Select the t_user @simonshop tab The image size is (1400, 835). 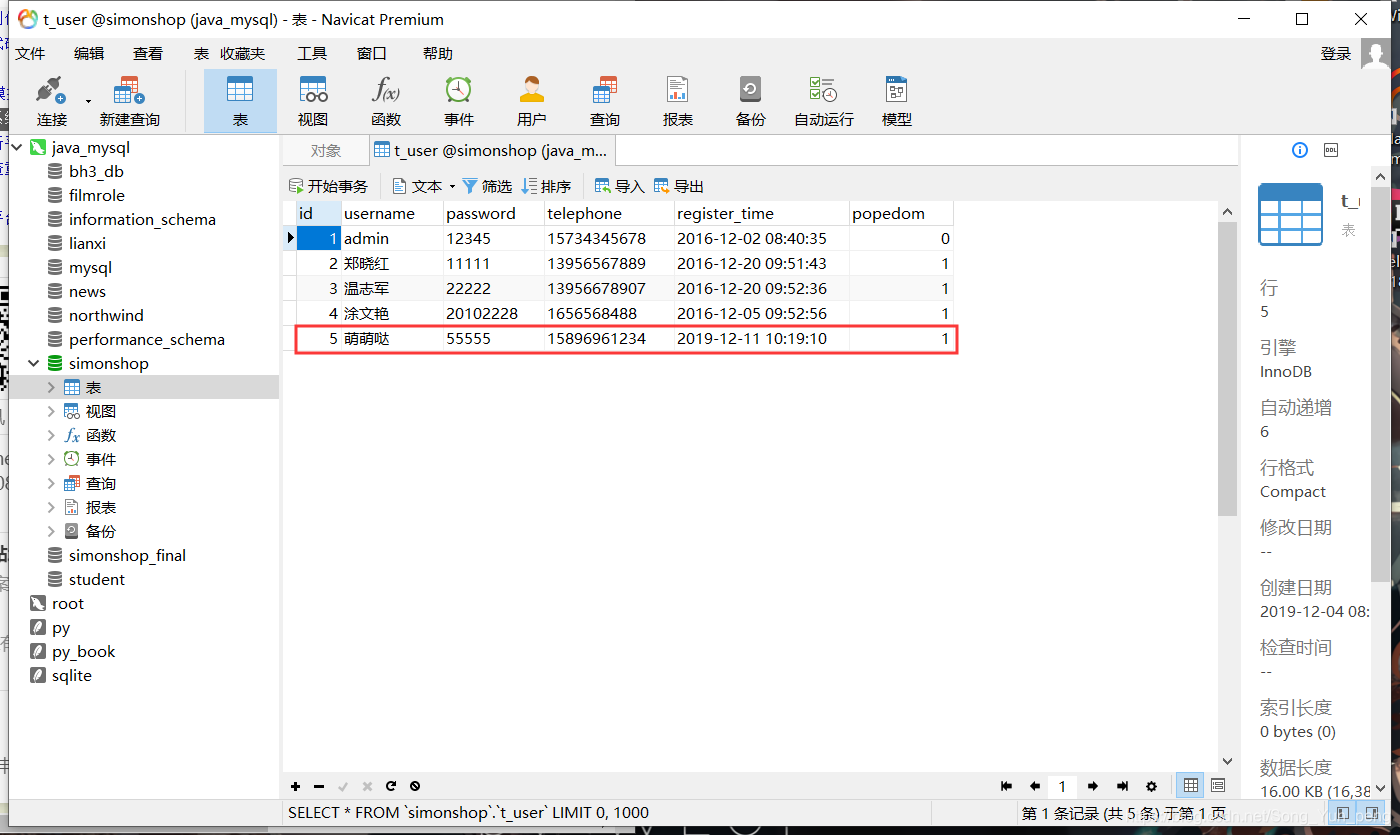click(x=491, y=151)
